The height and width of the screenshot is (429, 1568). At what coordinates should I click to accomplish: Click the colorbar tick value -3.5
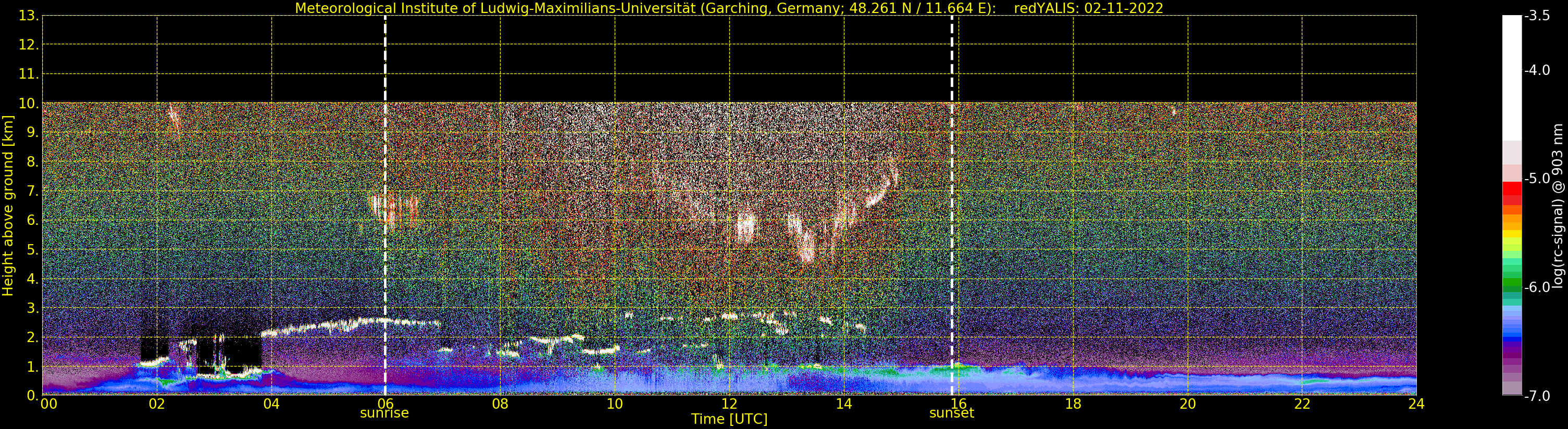(x=1537, y=16)
